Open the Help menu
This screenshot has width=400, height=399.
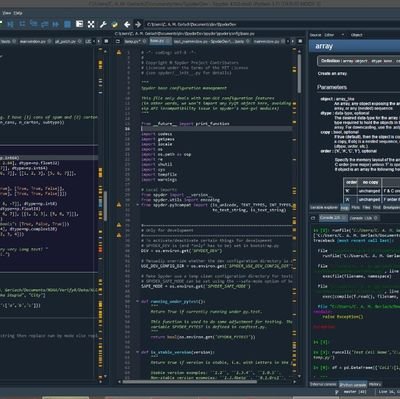(x=18, y=13)
